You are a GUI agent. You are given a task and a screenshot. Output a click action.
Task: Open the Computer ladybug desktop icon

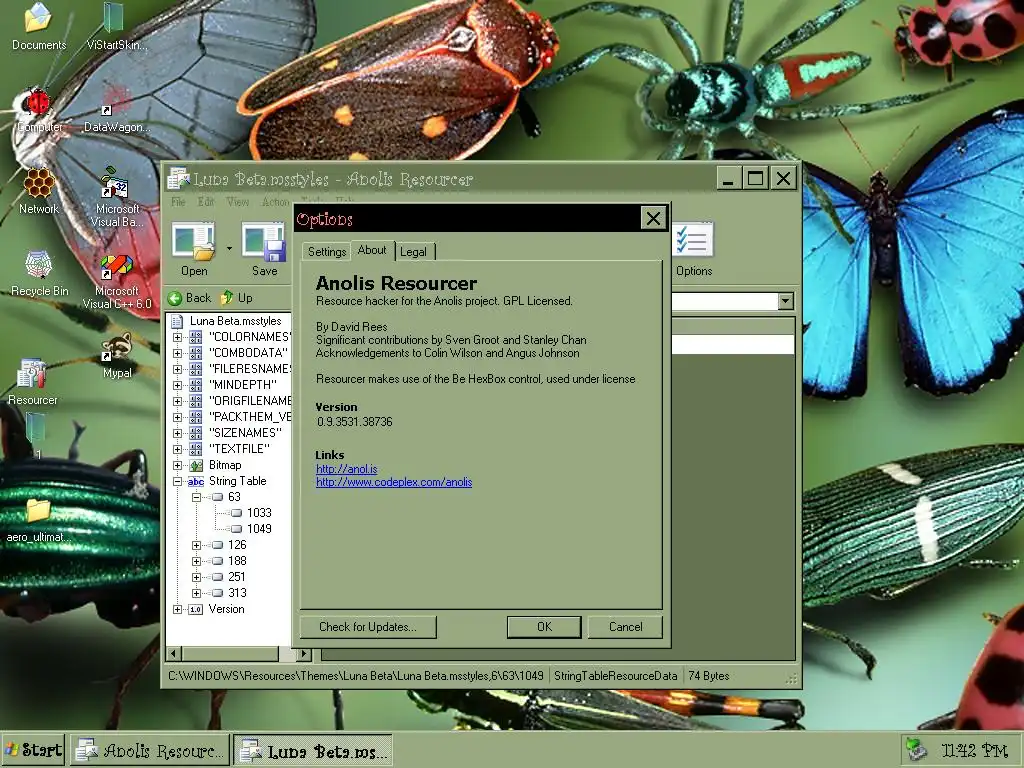[x=37, y=101]
